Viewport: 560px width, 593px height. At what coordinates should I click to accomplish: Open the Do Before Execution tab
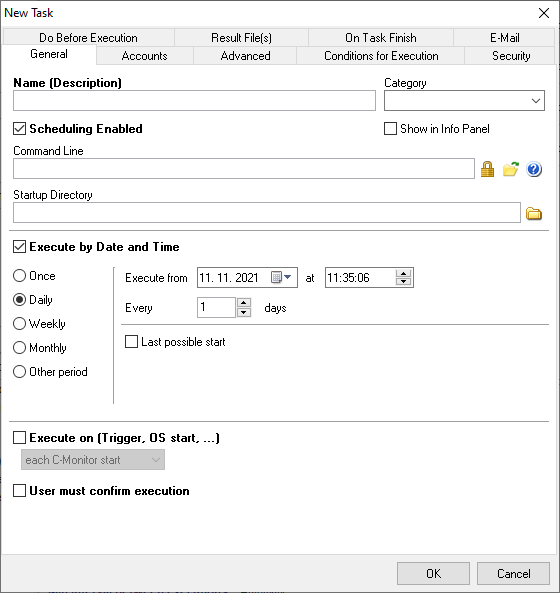88,38
